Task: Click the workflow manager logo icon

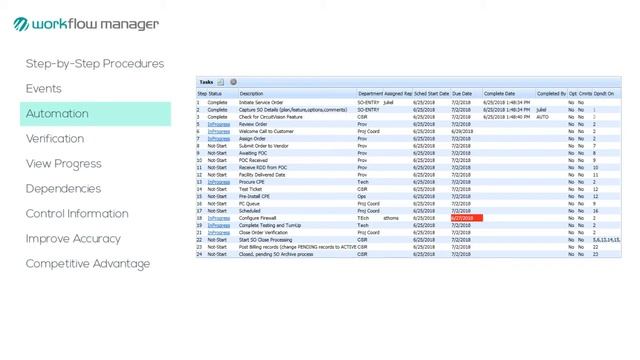Action: (21, 24)
